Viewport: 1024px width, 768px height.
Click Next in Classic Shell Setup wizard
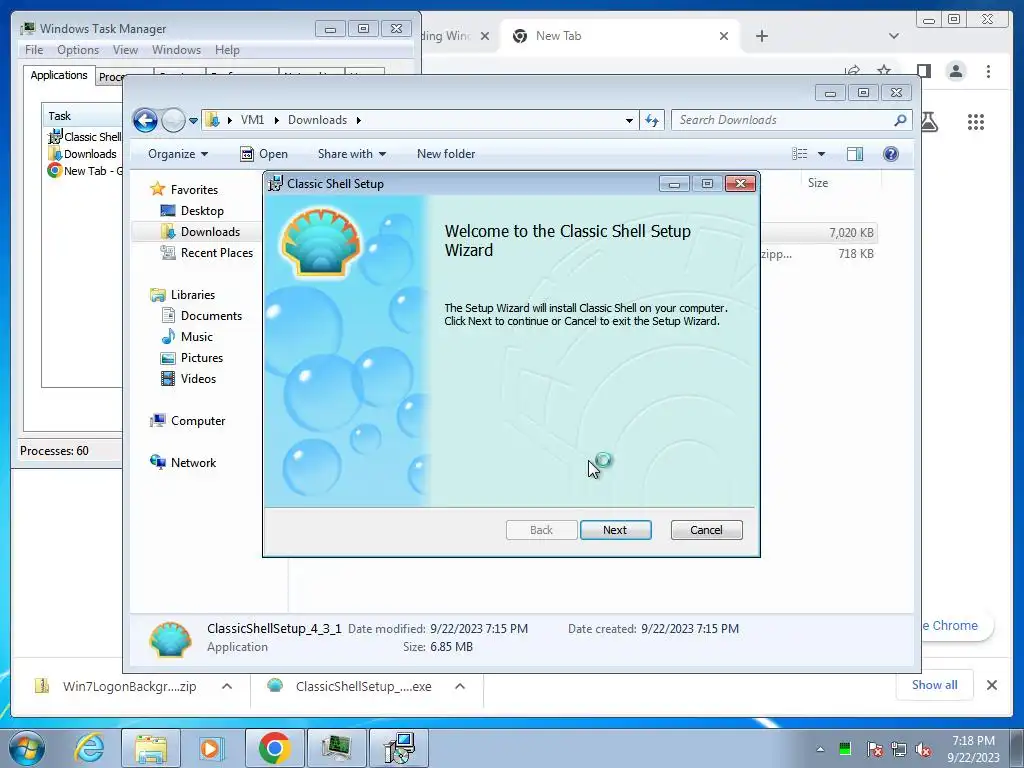[x=615, y=530]
